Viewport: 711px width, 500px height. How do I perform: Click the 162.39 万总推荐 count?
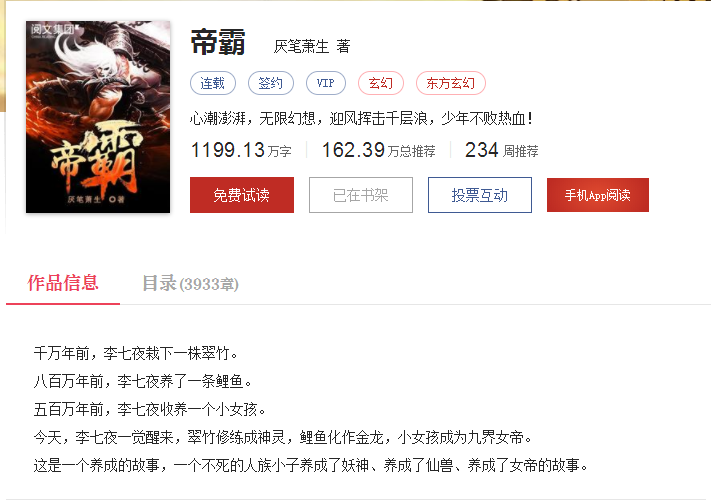pos(379,150)
